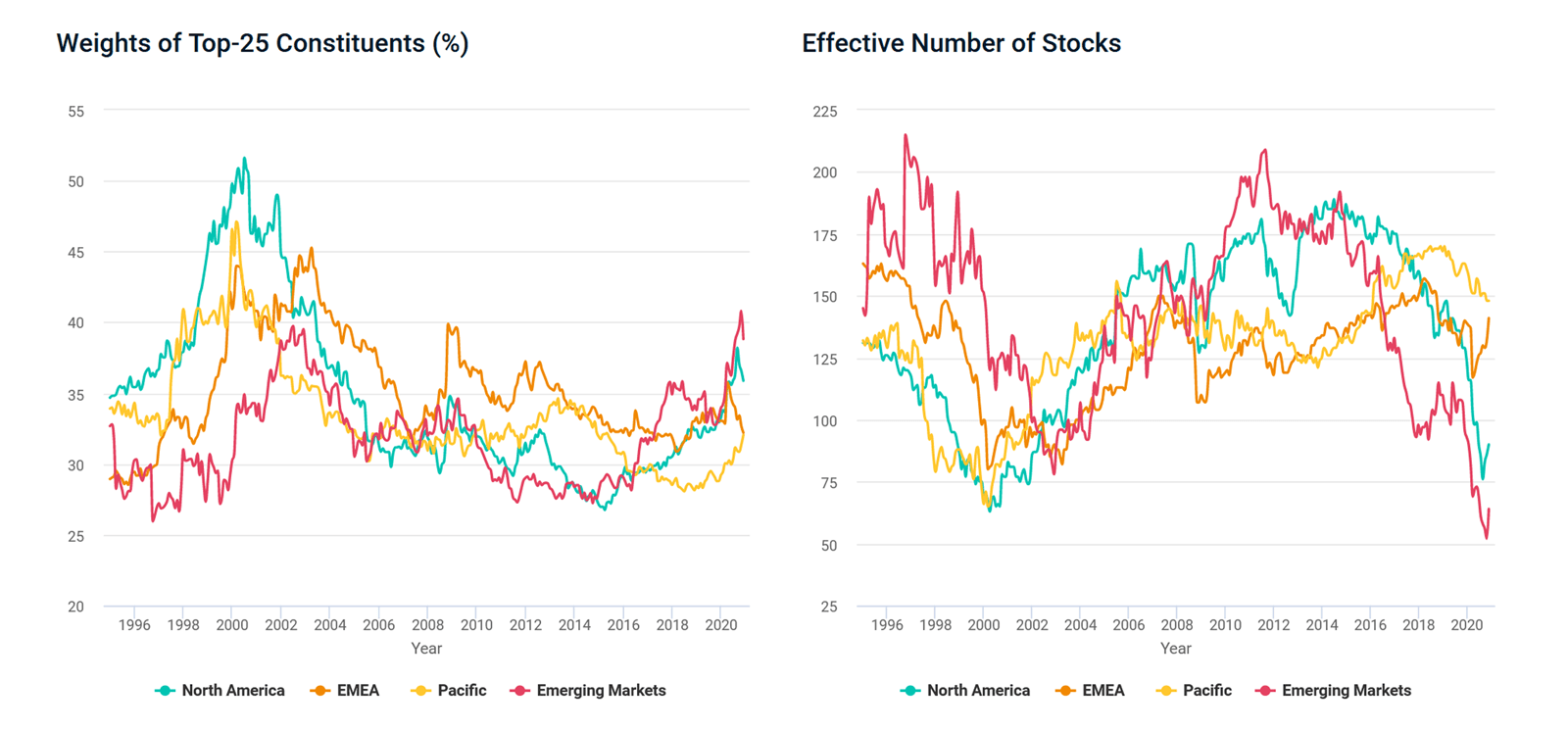1568x731 pixels.
Task: Click orange EMEA marker in Weights legend
Action: (x=319, y=691)
